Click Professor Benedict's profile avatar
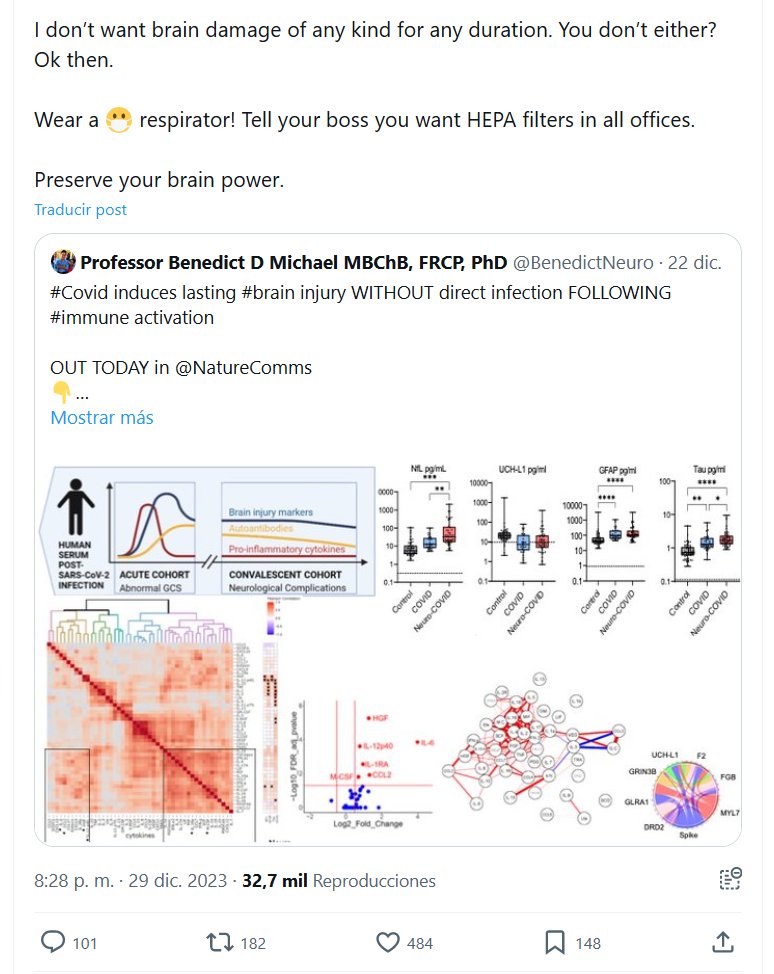The height and width of the screenshot is (974, 774). [x=63, y=263]
